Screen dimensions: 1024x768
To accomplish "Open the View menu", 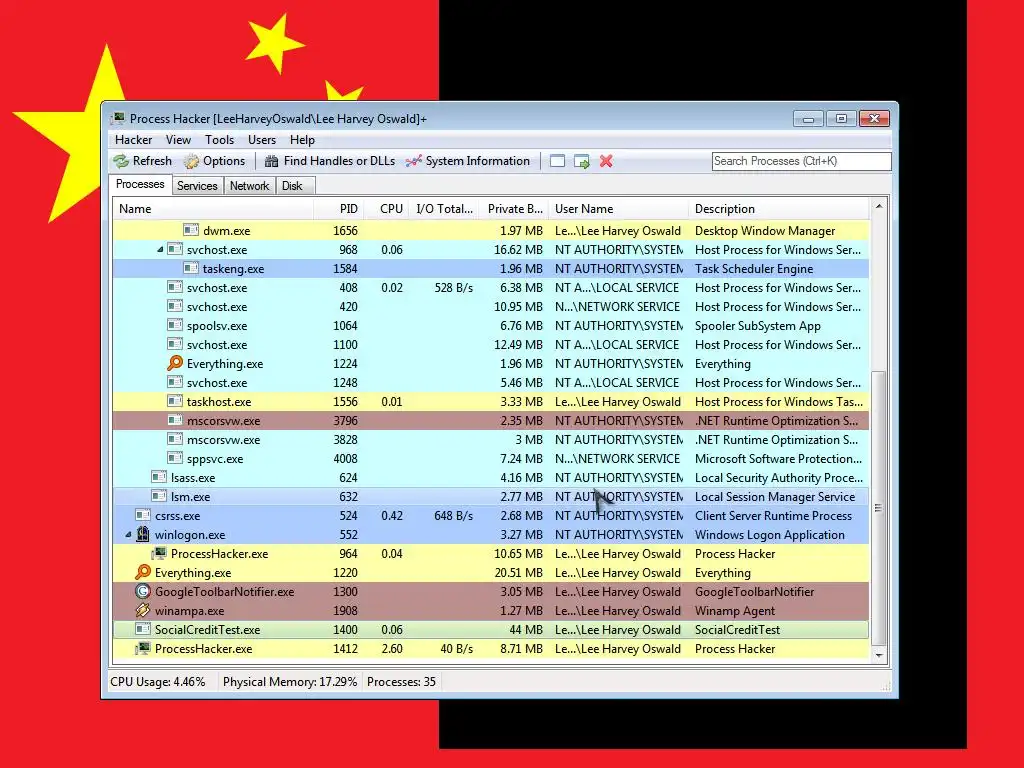I will 178,140.
